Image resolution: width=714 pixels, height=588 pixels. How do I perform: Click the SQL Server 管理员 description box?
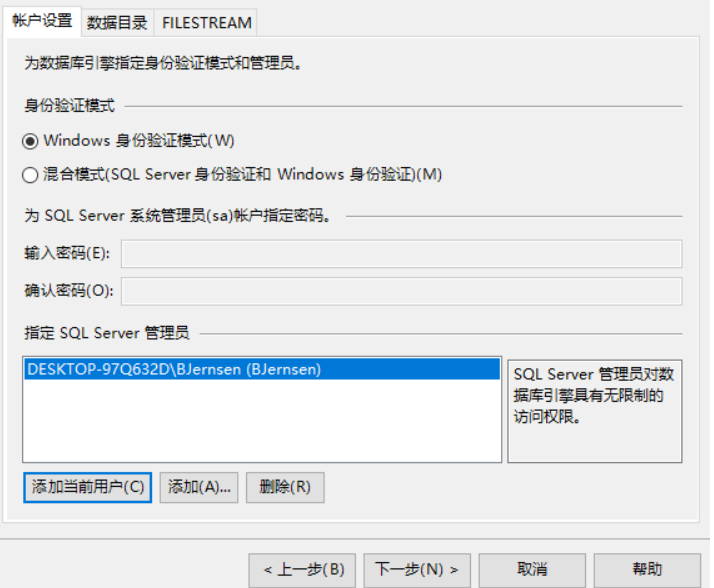(x=595, y=411)
